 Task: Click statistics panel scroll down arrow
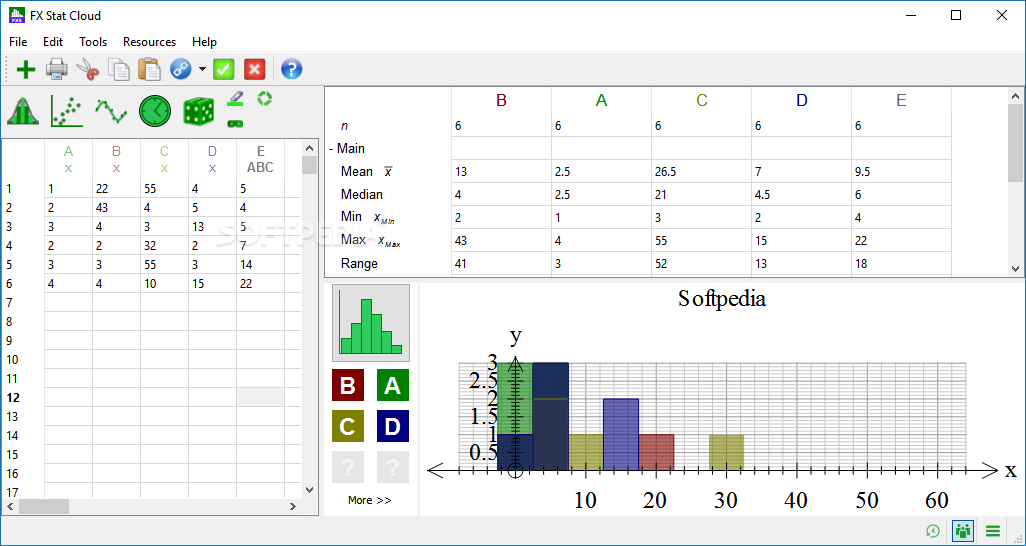tap(1016, 268)
